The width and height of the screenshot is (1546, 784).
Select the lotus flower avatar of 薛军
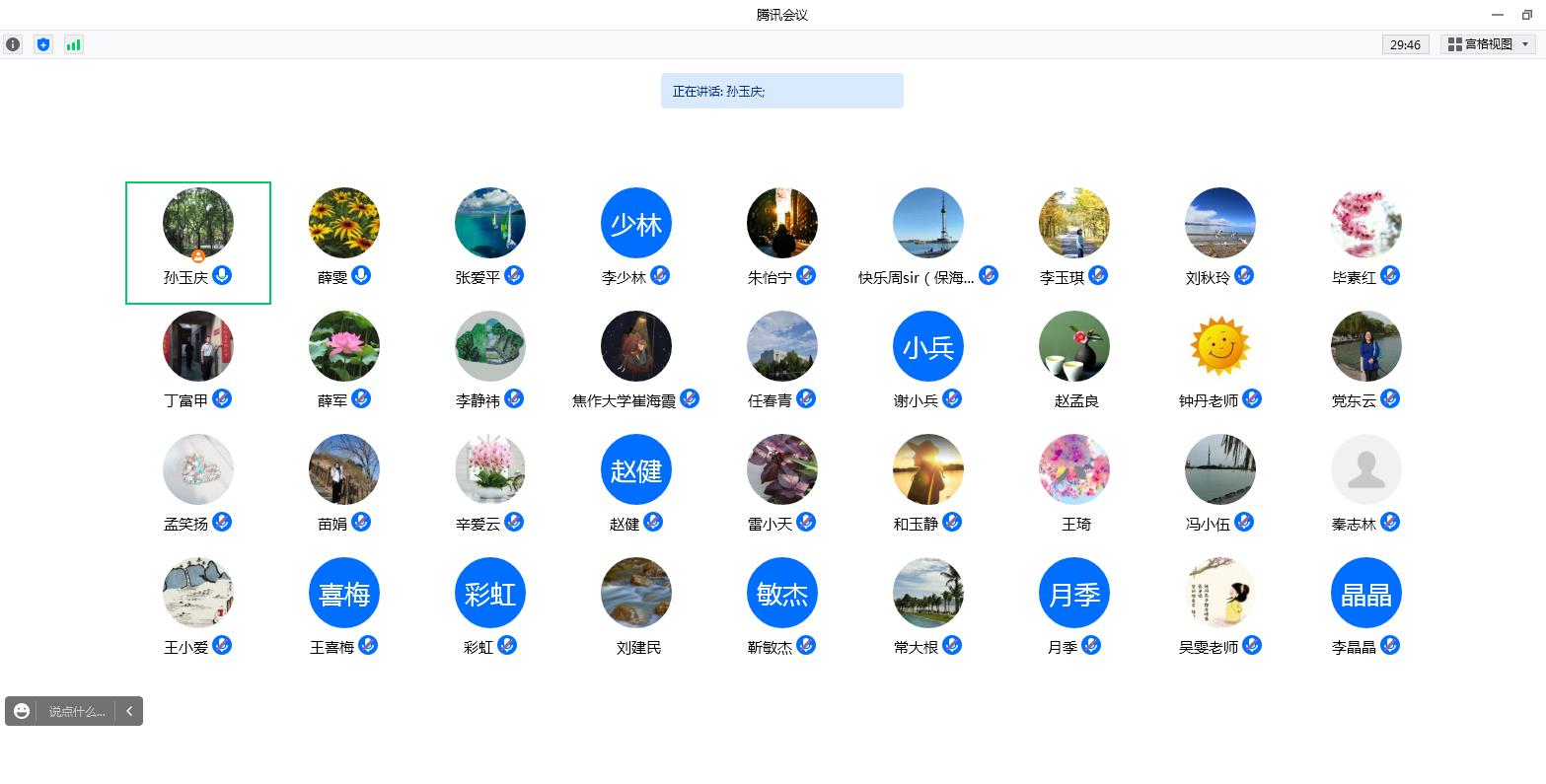click(x=344, y=346)
